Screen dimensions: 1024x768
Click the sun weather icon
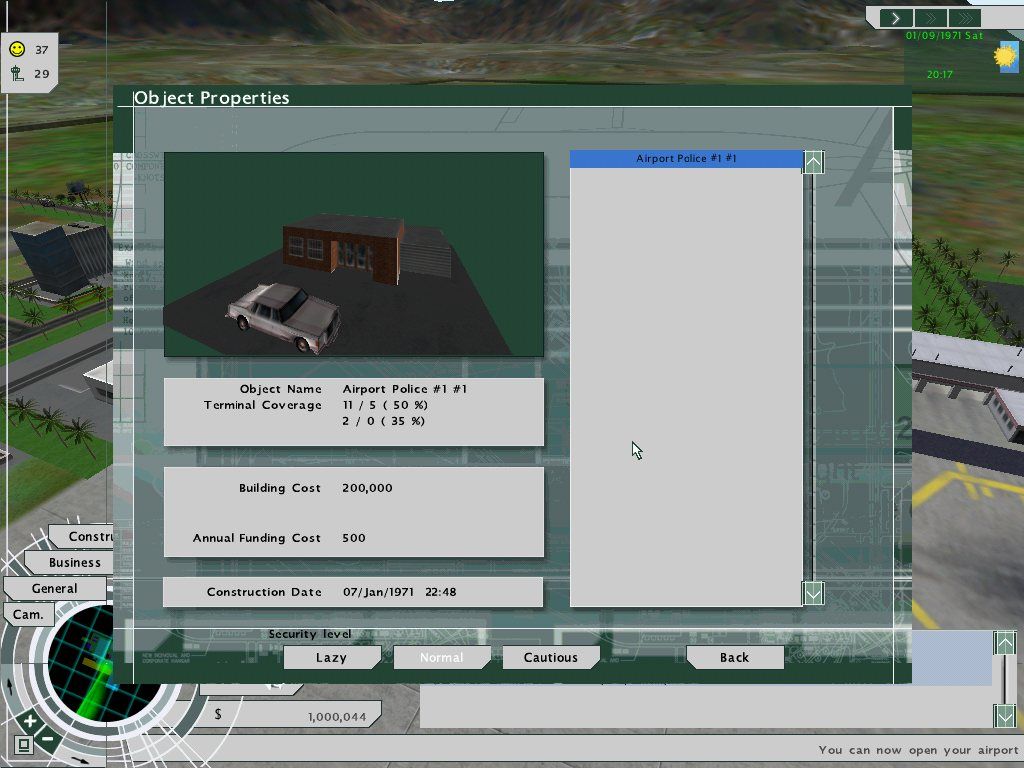pos(1004,57)
